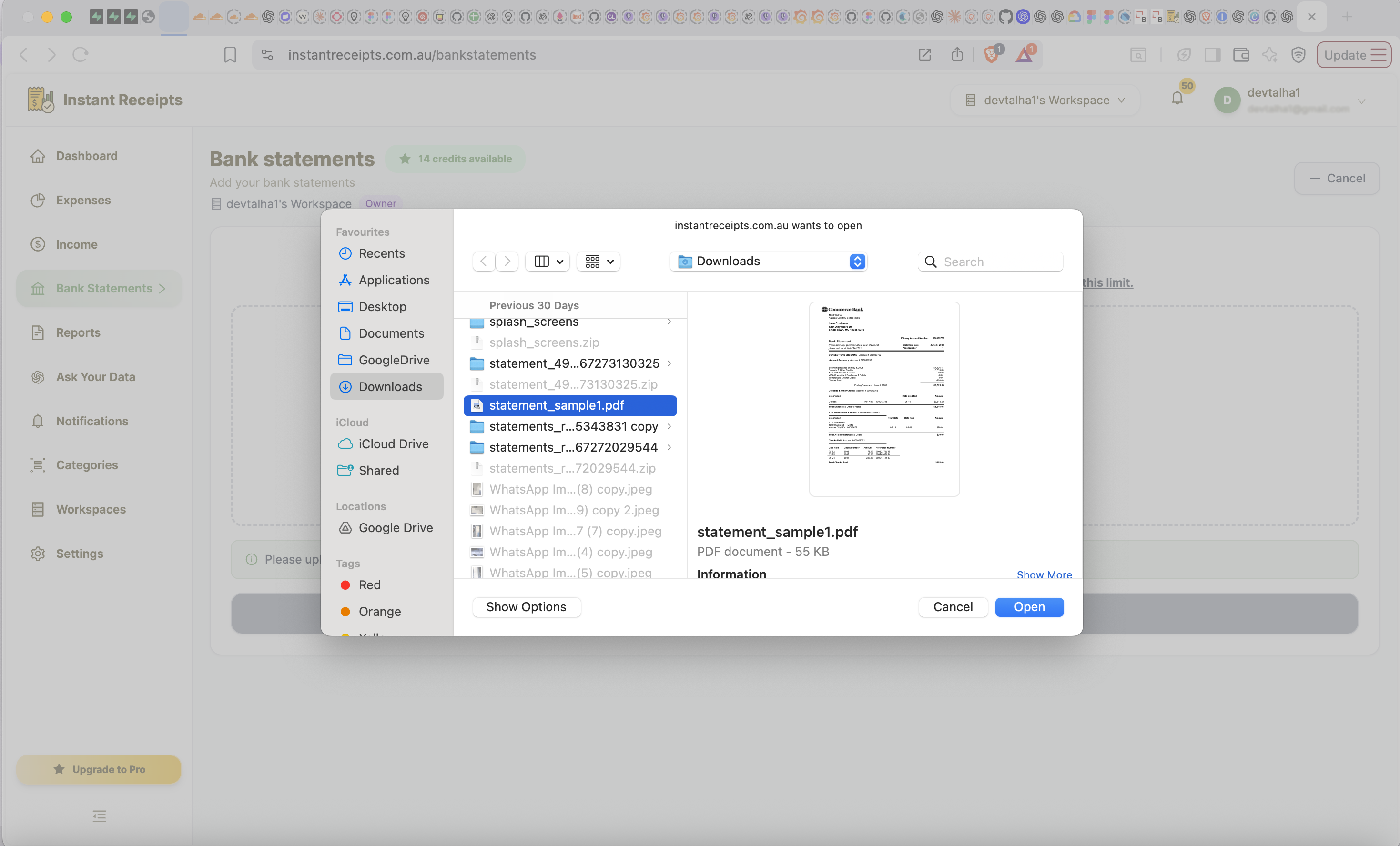Click the devtalha1 avatar circle
1400x846 pixels.
coord(1227,100)
